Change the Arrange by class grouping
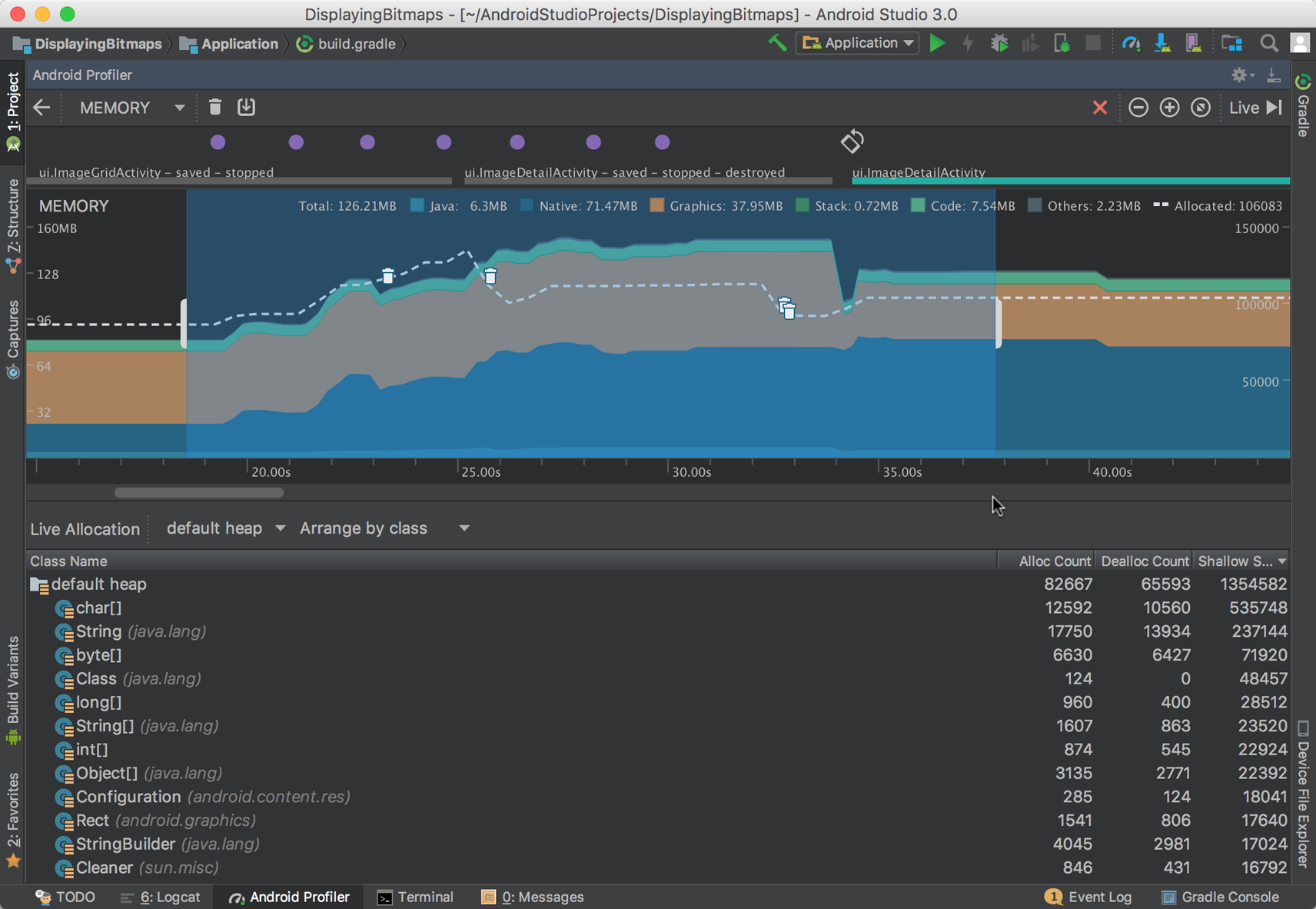Viewport: 1316px width, 909px height. pos(375,528)
